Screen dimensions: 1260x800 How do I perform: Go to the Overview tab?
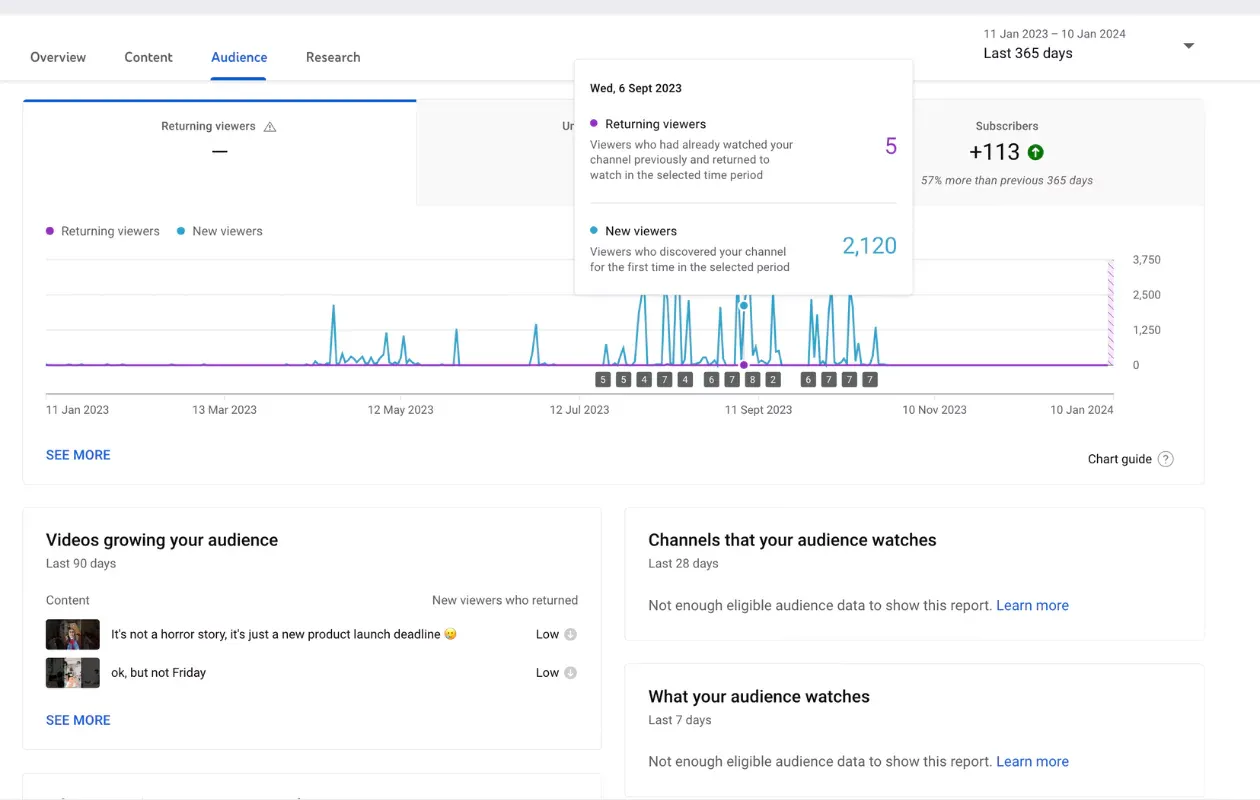58,57
